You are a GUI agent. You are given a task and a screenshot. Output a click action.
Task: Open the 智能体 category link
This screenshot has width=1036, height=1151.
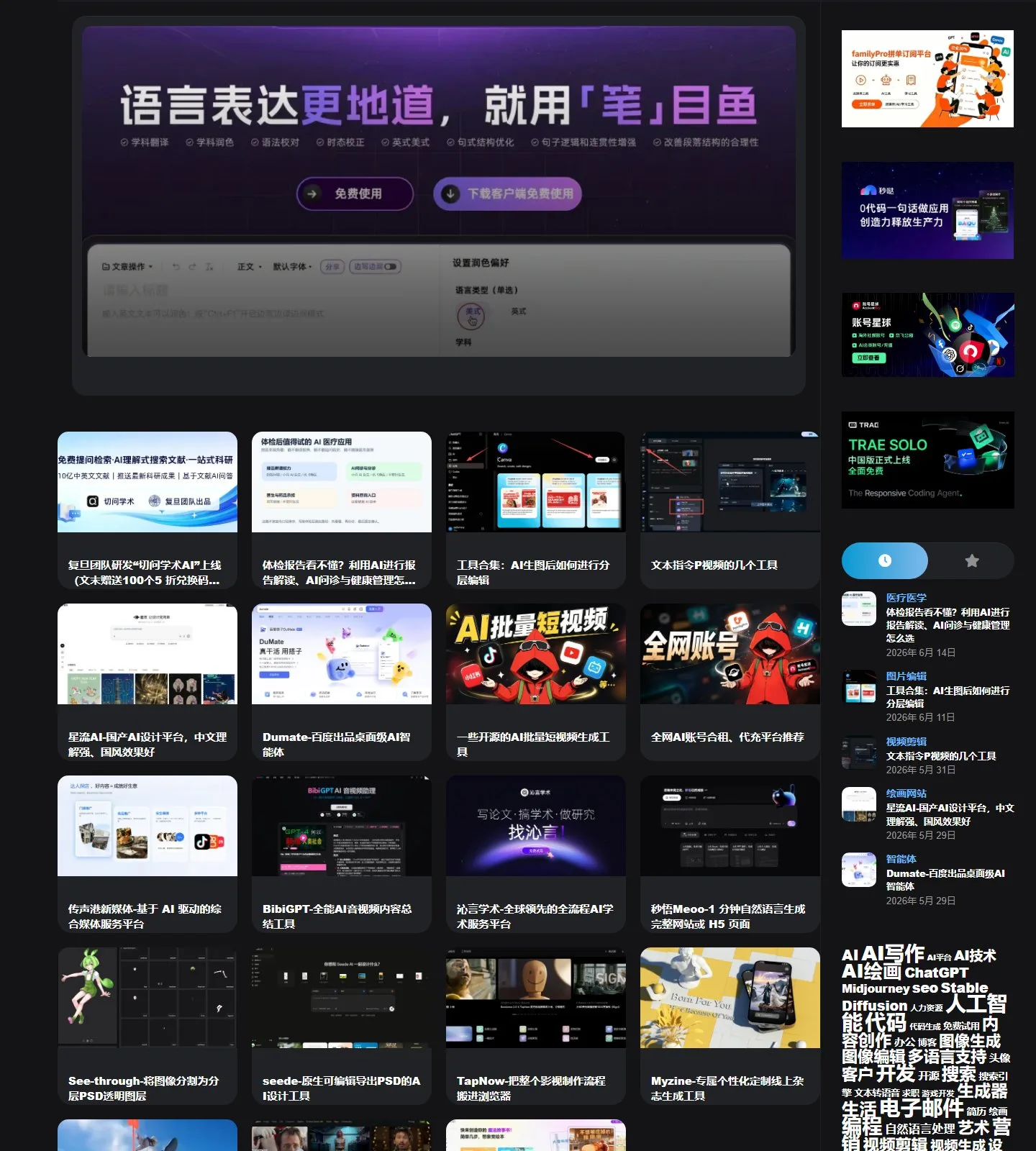pos(901,859)
